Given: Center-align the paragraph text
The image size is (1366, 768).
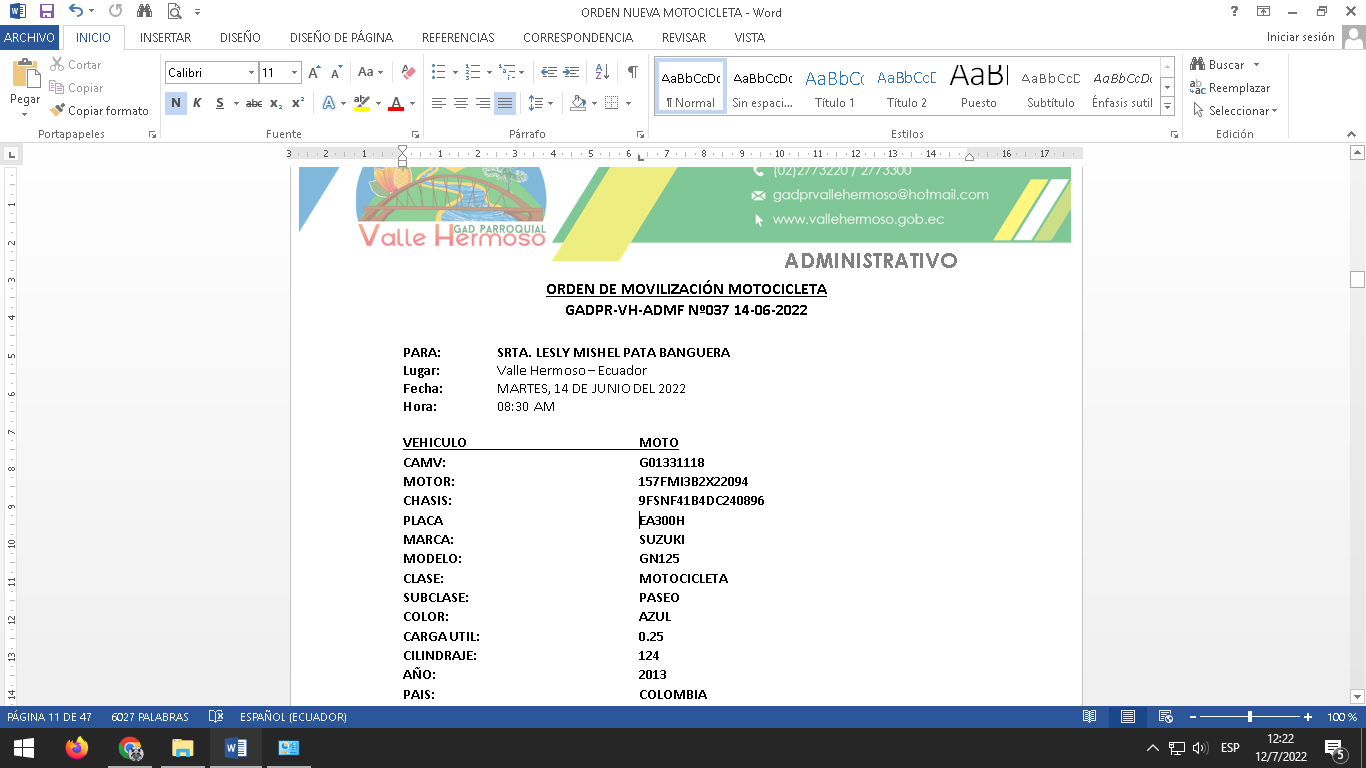Looking at the screenshot, I should 461,103.
